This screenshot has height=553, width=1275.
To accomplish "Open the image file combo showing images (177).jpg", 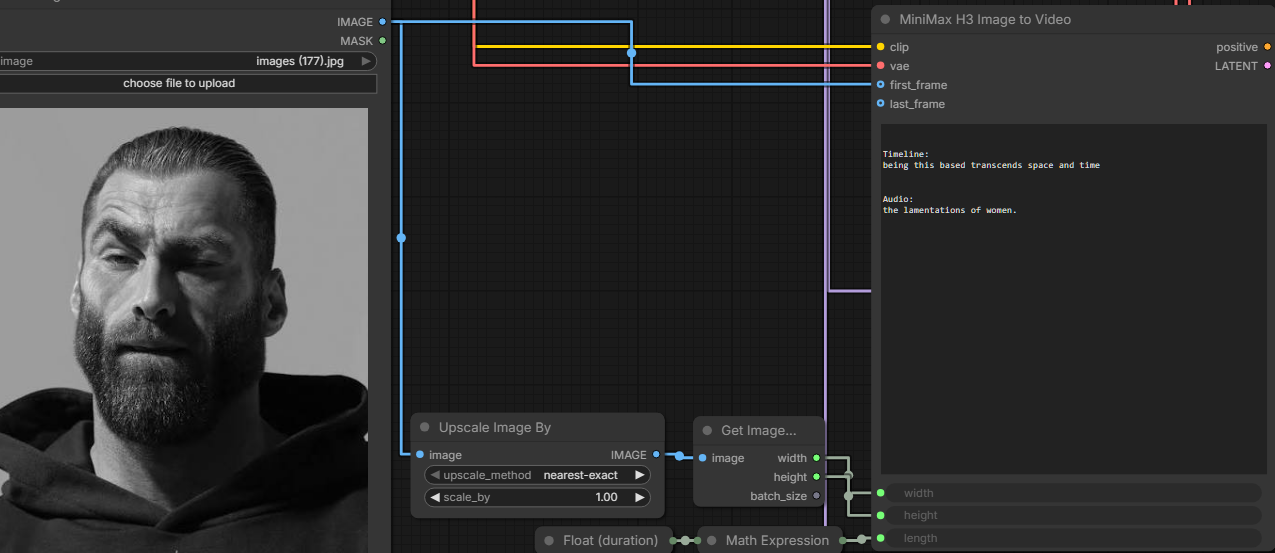I will [x=188, y=61].
